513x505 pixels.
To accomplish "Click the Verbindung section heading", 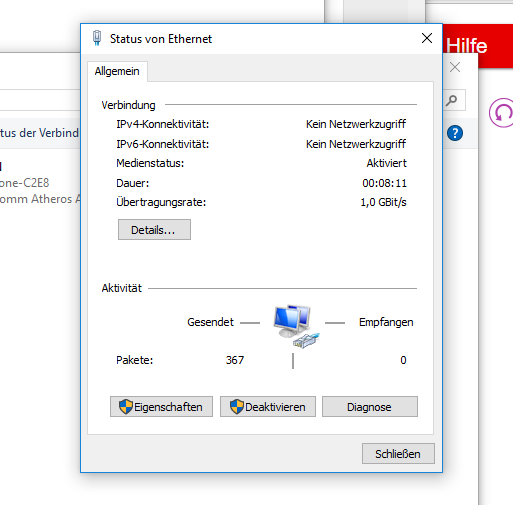I will point(129,105).
